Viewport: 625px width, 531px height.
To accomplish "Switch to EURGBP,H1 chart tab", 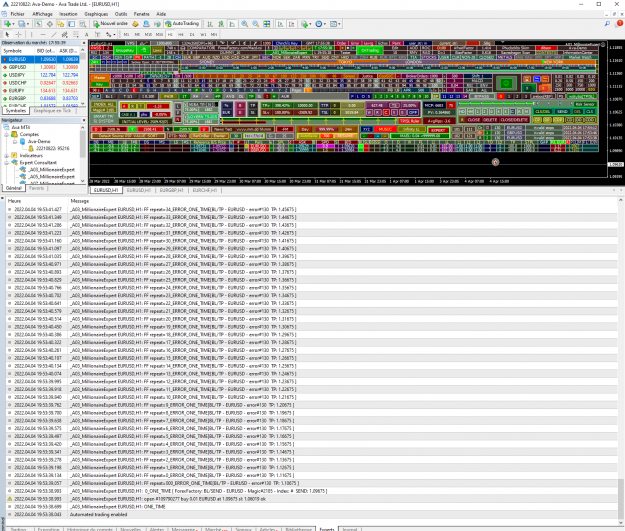I will pyautogui.click(x=171, y=191).
